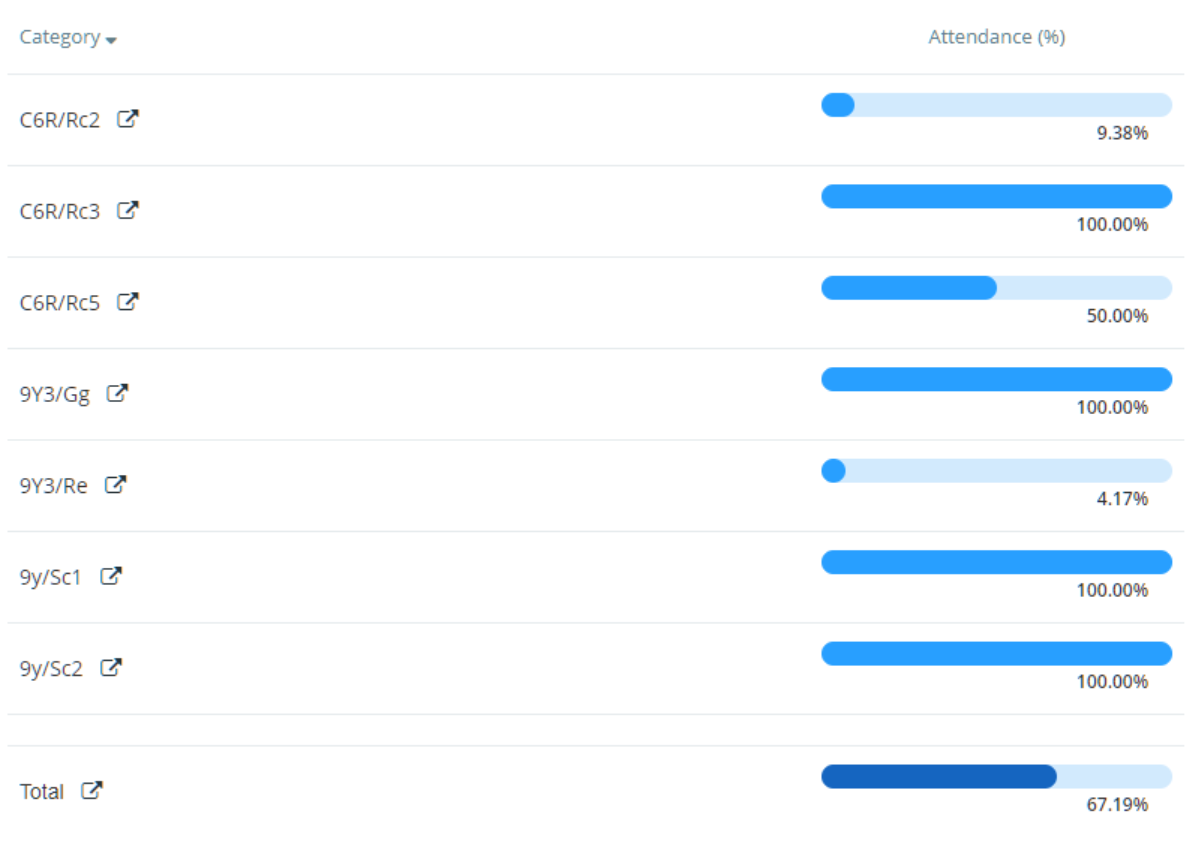
Task: Click the 9.38% attendance bar
Action: [x=996, y=105]
